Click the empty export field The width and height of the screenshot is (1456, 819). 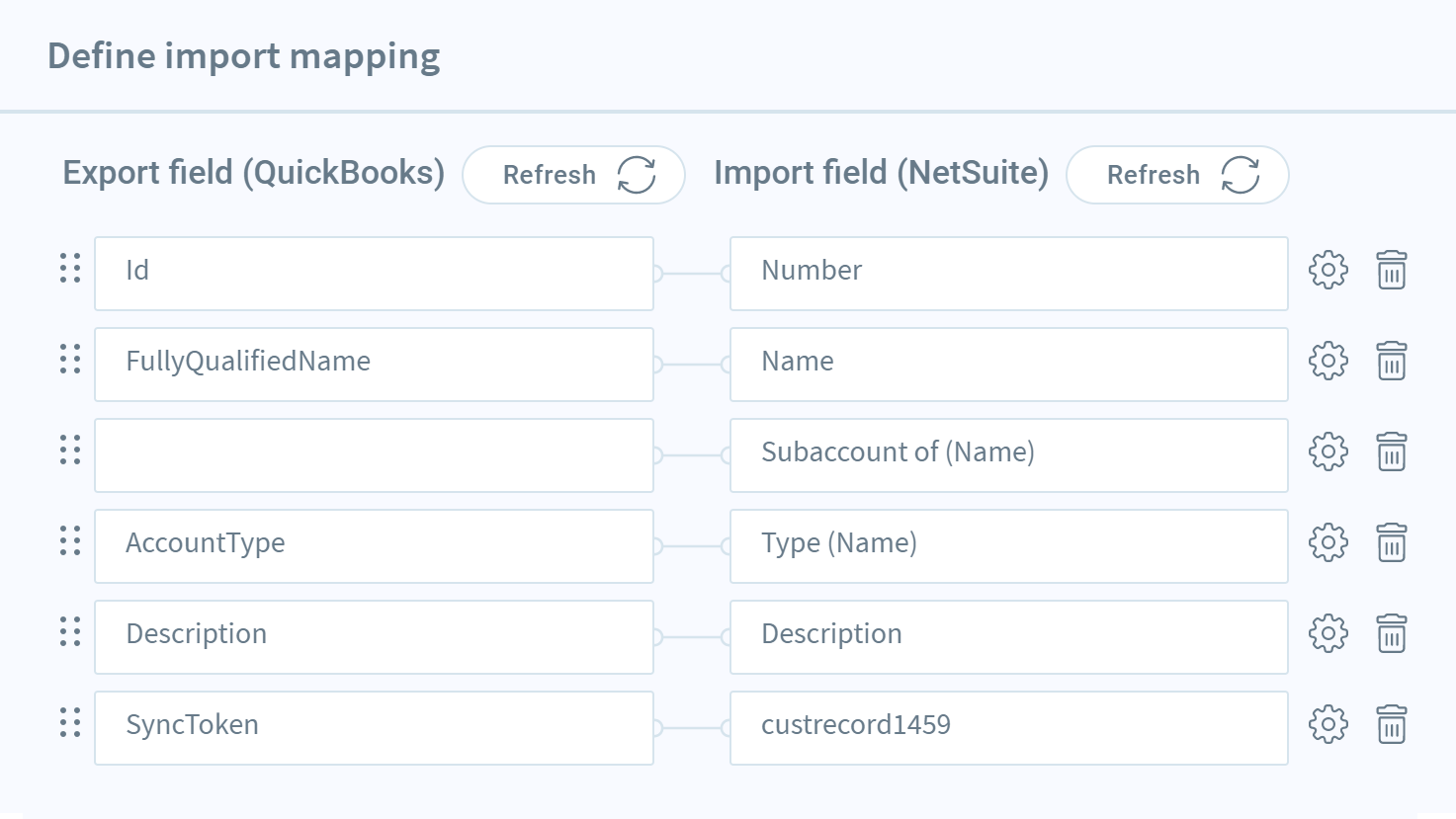[x=374, y=455]
